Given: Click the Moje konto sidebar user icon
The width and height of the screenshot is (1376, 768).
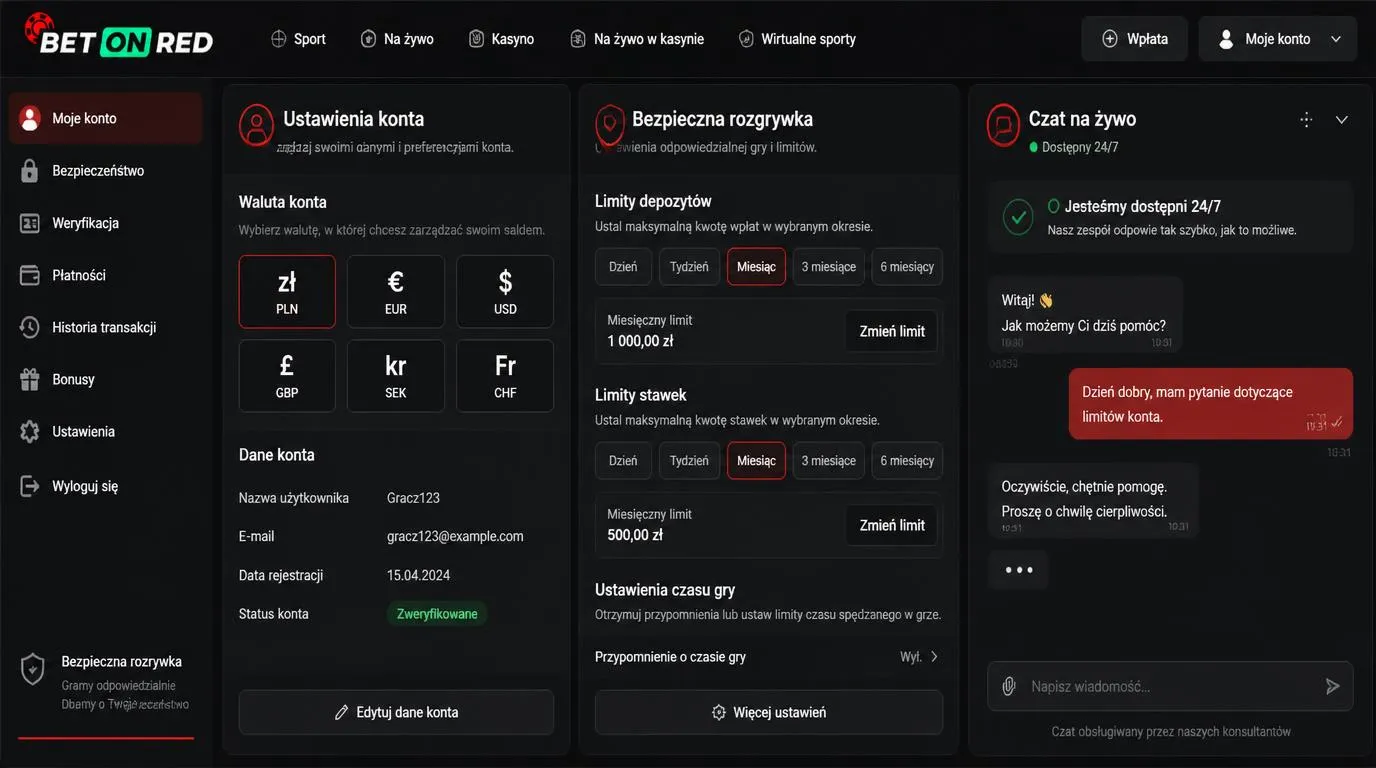Looking at the screenshot, I should tap(30, 118).
